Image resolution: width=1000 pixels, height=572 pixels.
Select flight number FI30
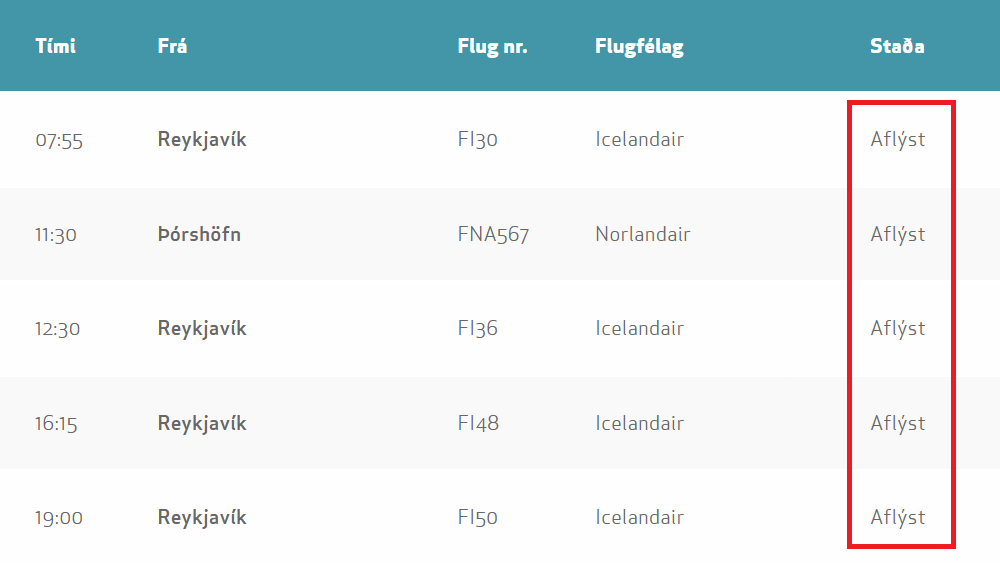477,139
